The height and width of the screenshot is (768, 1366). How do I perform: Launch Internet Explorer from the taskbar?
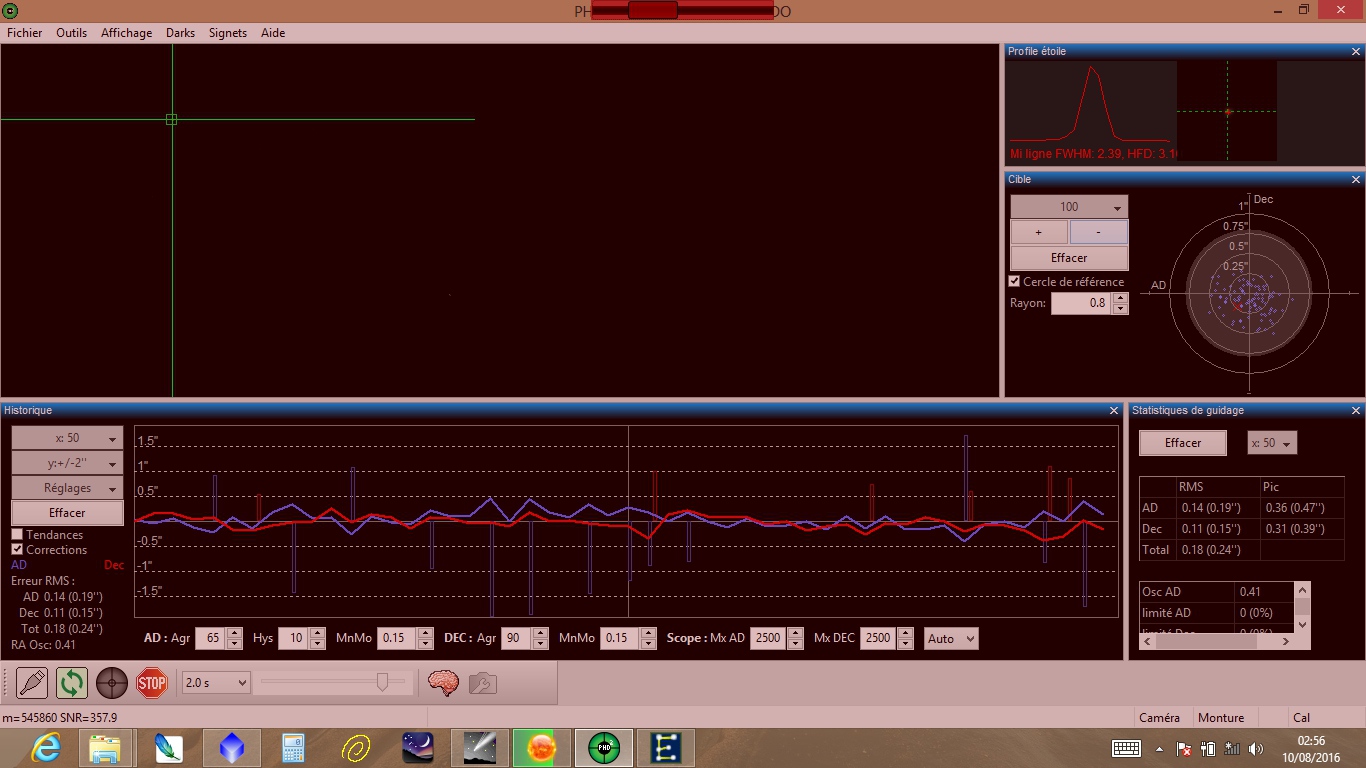click(x=46, y=748)
